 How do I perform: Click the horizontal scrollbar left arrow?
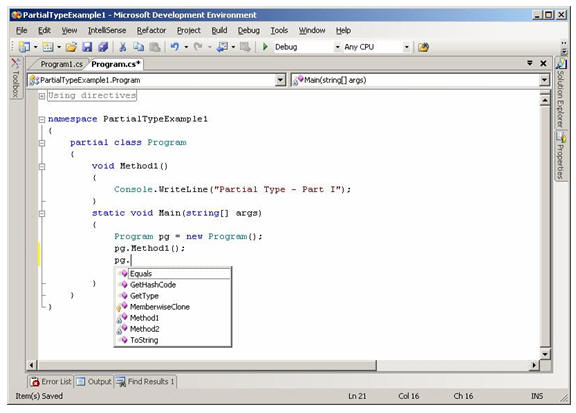click(x=32, y=365)
